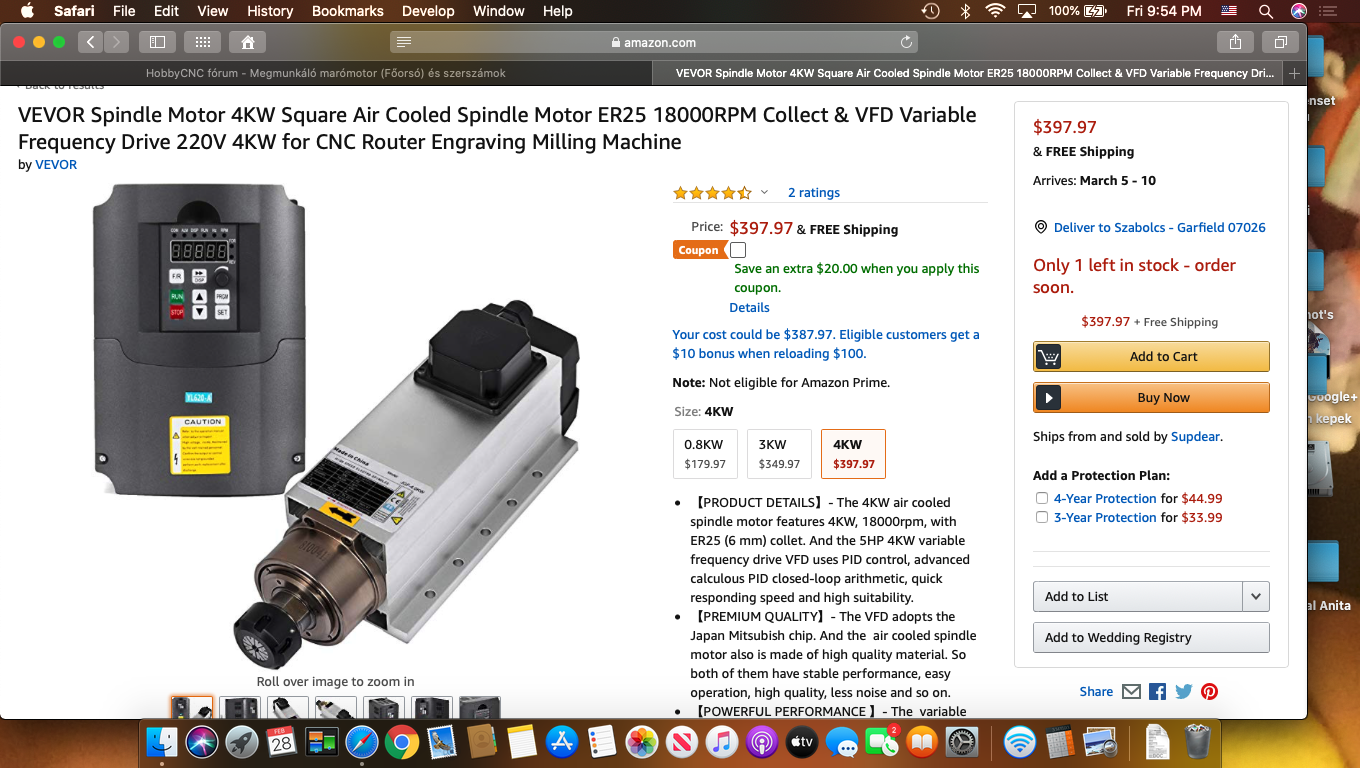
Task: Open the Bookmarks menu in menu bar
Action: [348, 11]
